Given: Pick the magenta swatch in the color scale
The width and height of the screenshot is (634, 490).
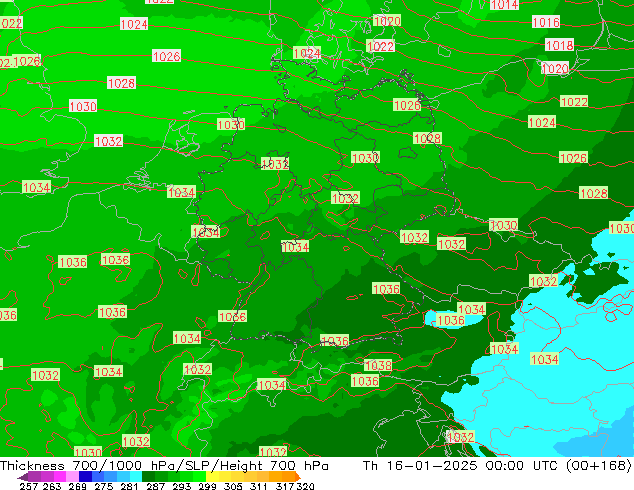Looking at the screenshot, I should tap(60, 476).
